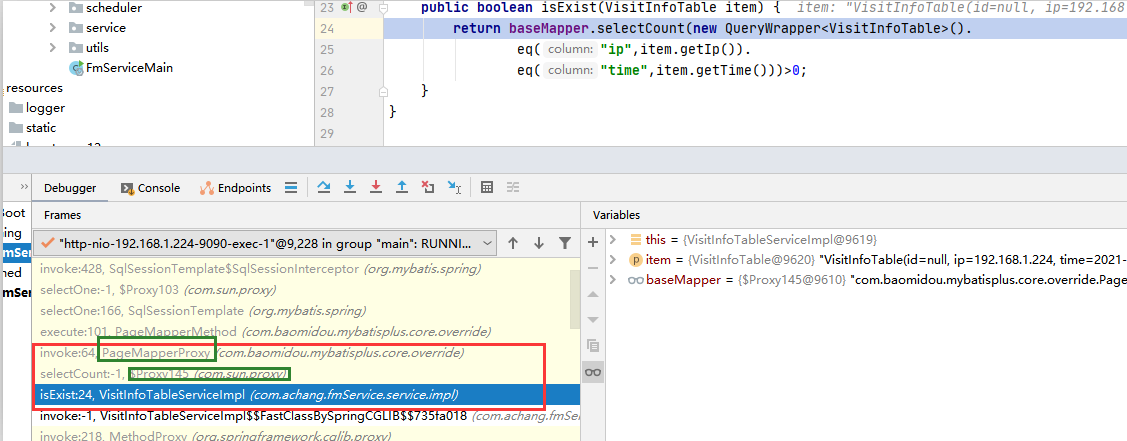
Task: Select the resources folder
Action: click(34, 88)
